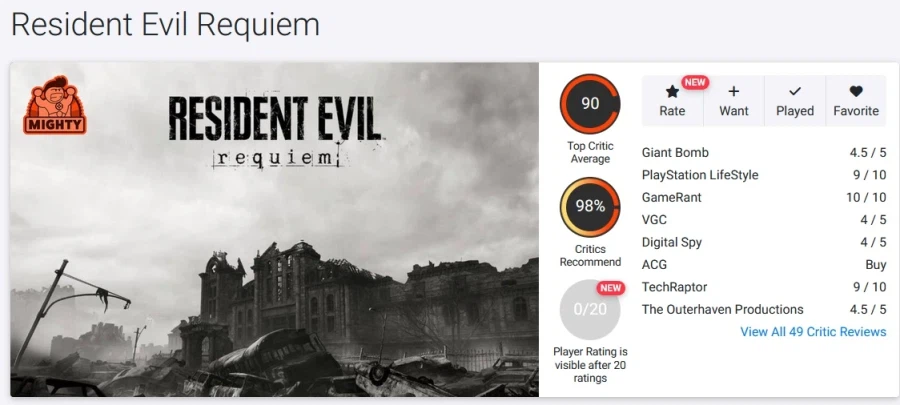Click the 90 Top Critic Average circle

(x=590, y=103)
